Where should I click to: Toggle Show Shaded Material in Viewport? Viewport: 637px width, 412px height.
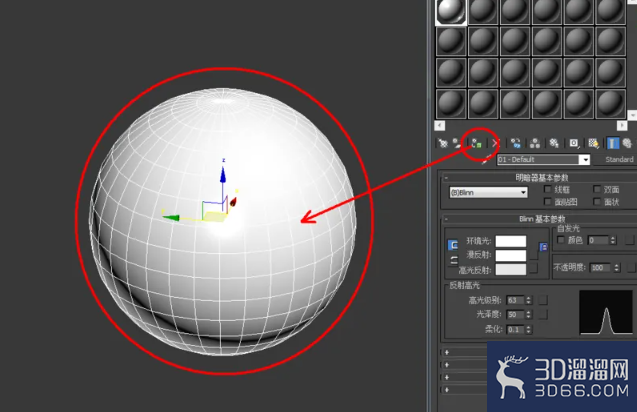593,143
